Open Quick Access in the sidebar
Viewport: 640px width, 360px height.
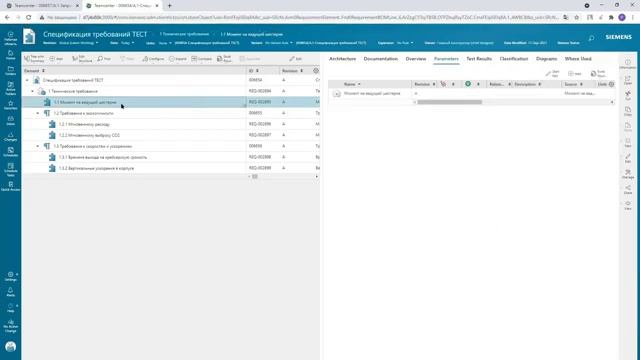[11, 186]
